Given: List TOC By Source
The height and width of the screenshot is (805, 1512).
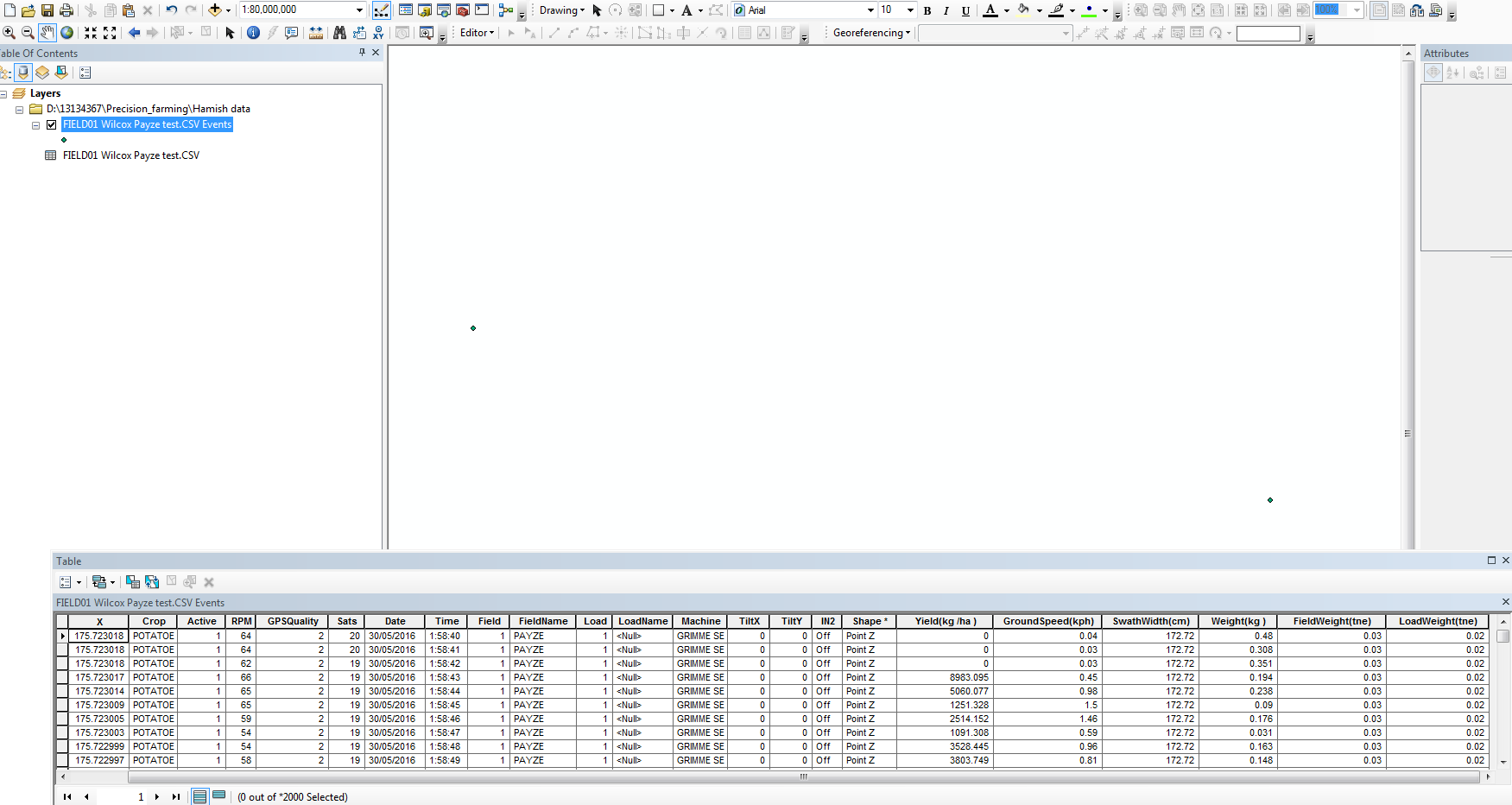Looking at the screenshot, I should (23, 73).
